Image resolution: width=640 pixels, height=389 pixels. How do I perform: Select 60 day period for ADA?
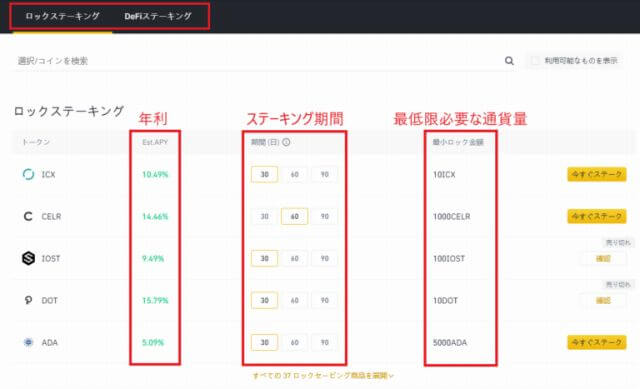click(x=294, y=342)
